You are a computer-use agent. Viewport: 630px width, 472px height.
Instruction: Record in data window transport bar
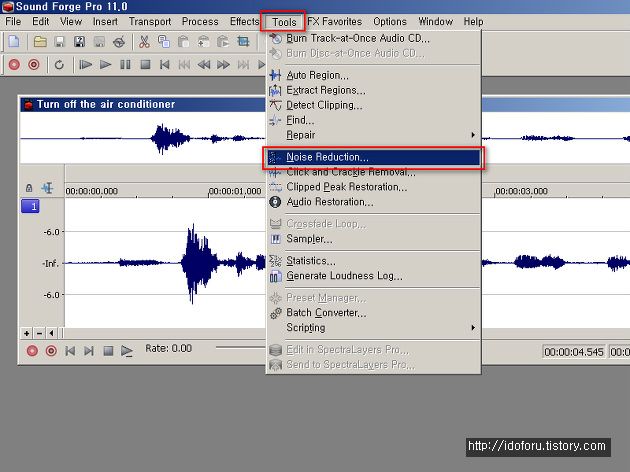tap(32, 351)
